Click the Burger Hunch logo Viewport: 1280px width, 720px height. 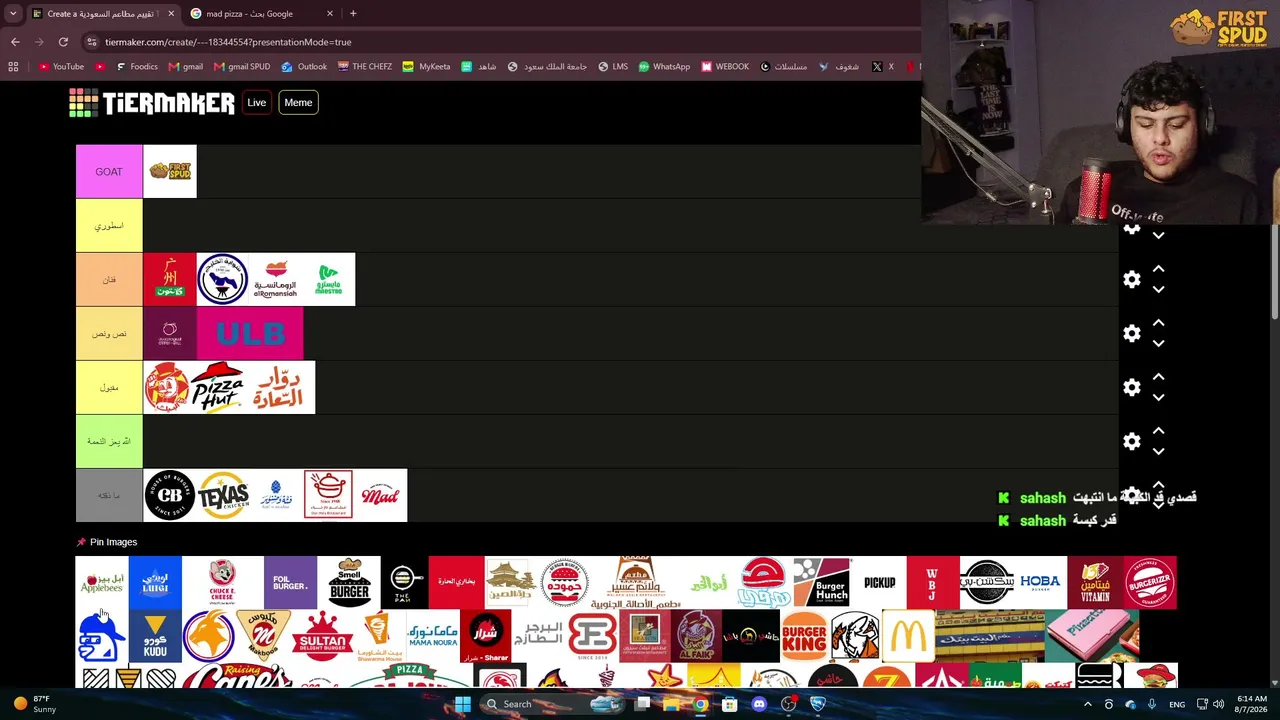click(822, 582)
